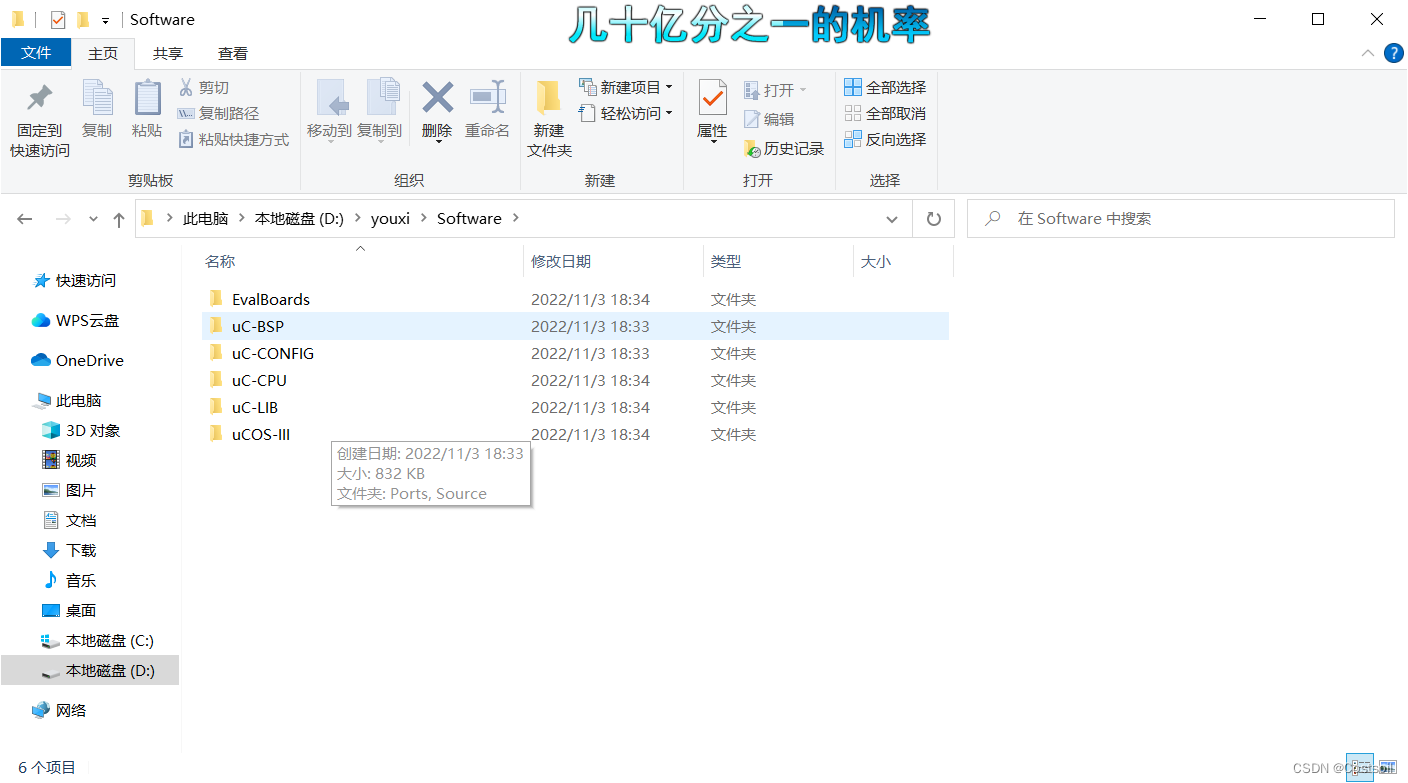Select the EvalBoards folder
Image resolution: width=1408 pixels, height=783 pixels.
271,299
